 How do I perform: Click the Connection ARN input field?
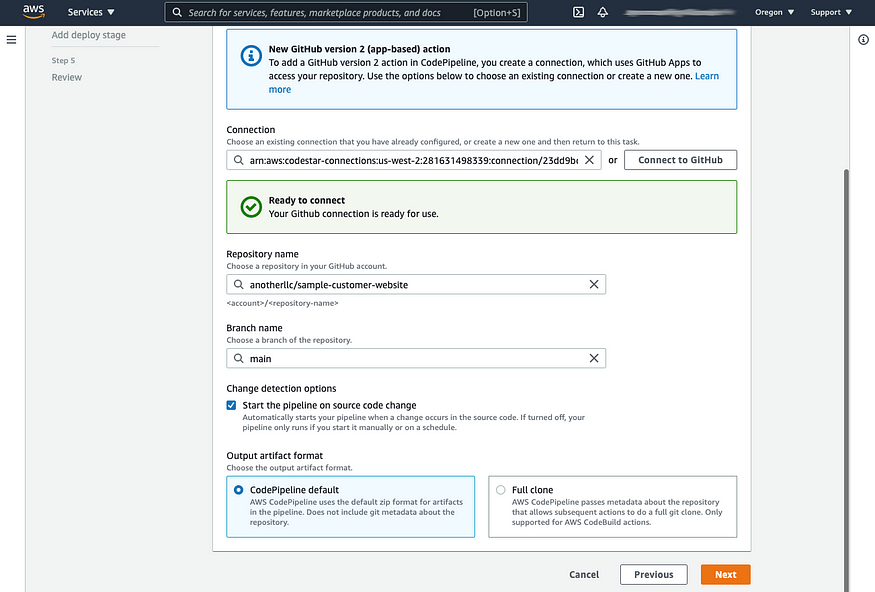pyautogui.click(x=414, y=160)
